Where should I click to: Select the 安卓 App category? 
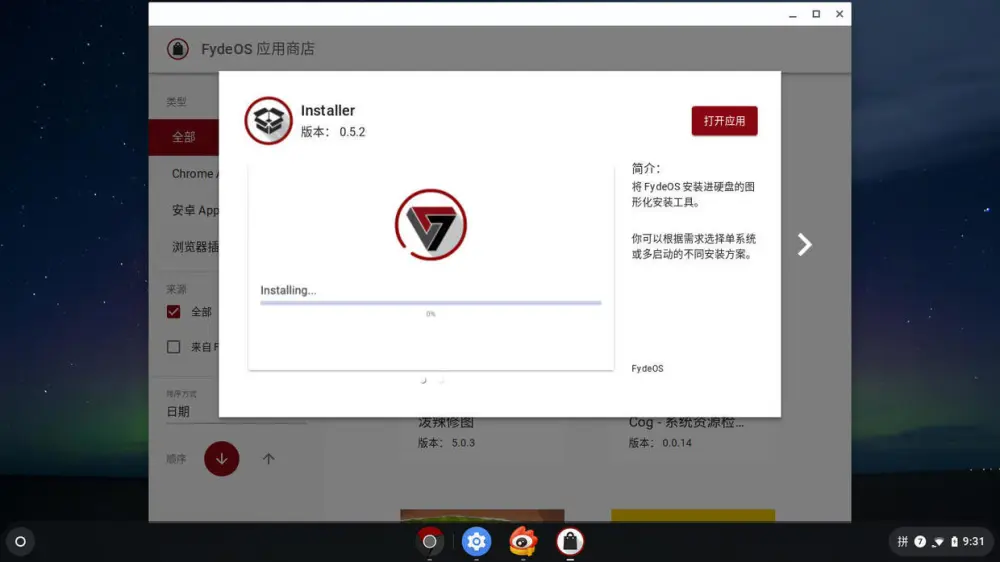click(194, 210)
